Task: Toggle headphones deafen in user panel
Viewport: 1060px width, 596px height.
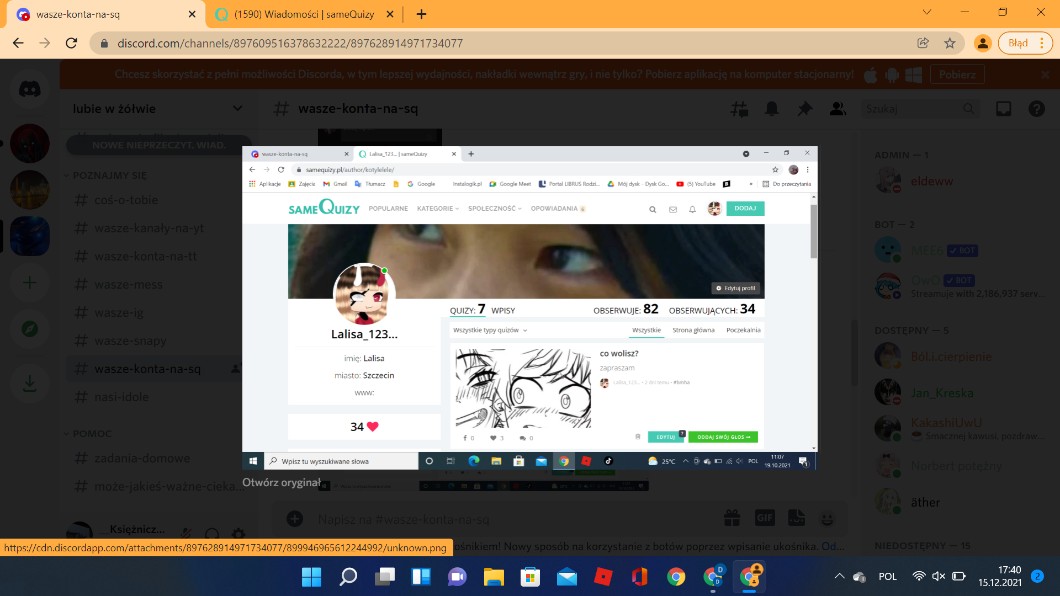Action: [x=211, y=535]
